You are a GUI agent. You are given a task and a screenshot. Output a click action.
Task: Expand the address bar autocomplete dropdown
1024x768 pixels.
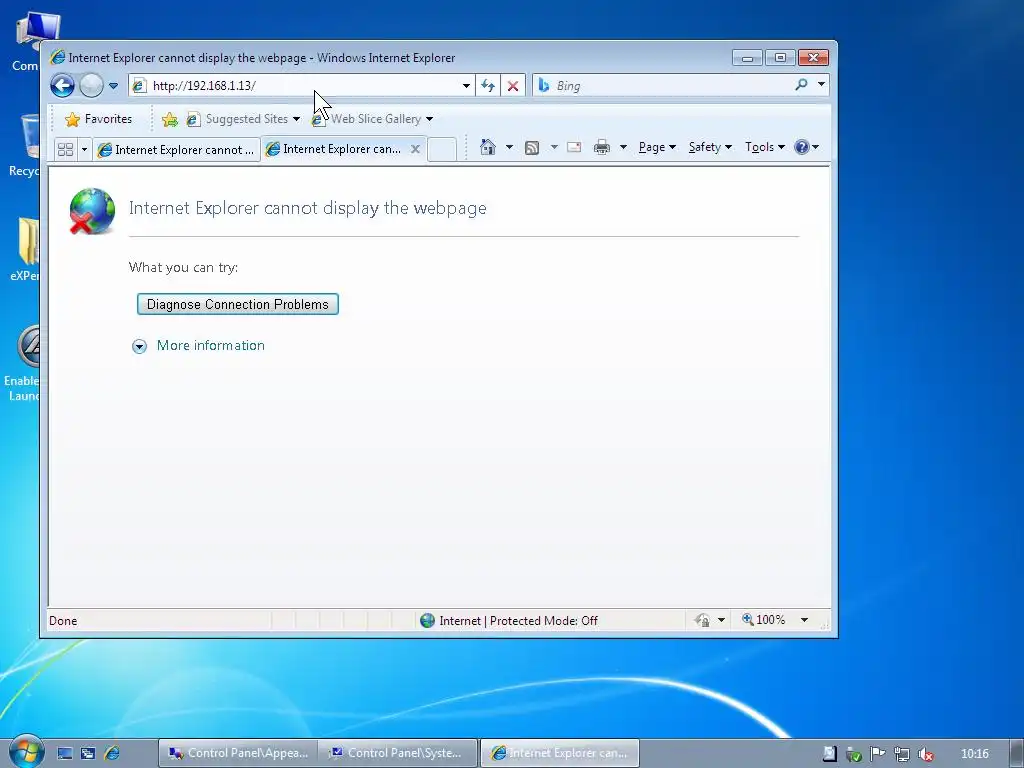pyautogui.click(x=466, y=86)
